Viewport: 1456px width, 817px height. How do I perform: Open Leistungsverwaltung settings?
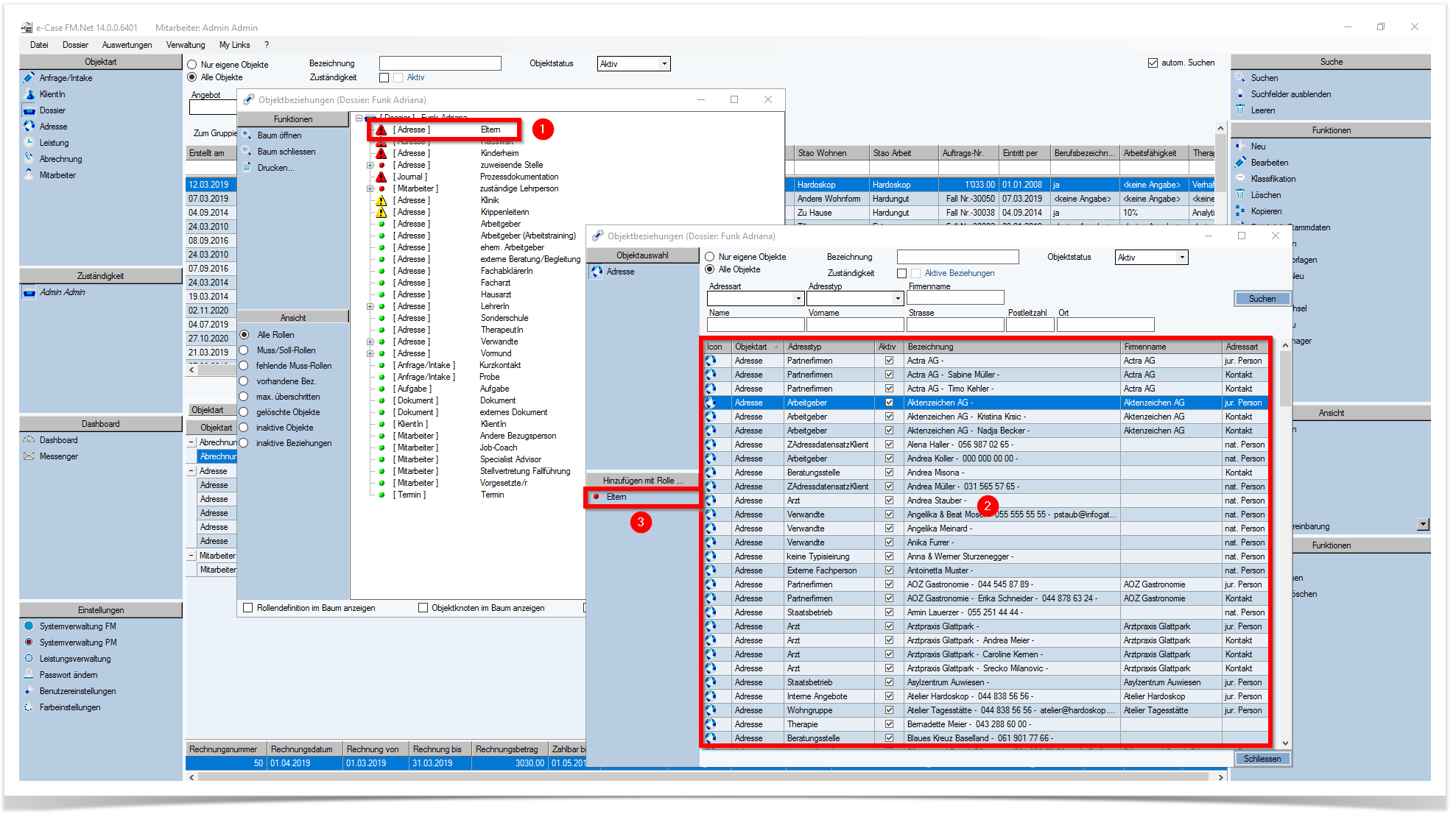pyautogui.click(x=75, y=659)
